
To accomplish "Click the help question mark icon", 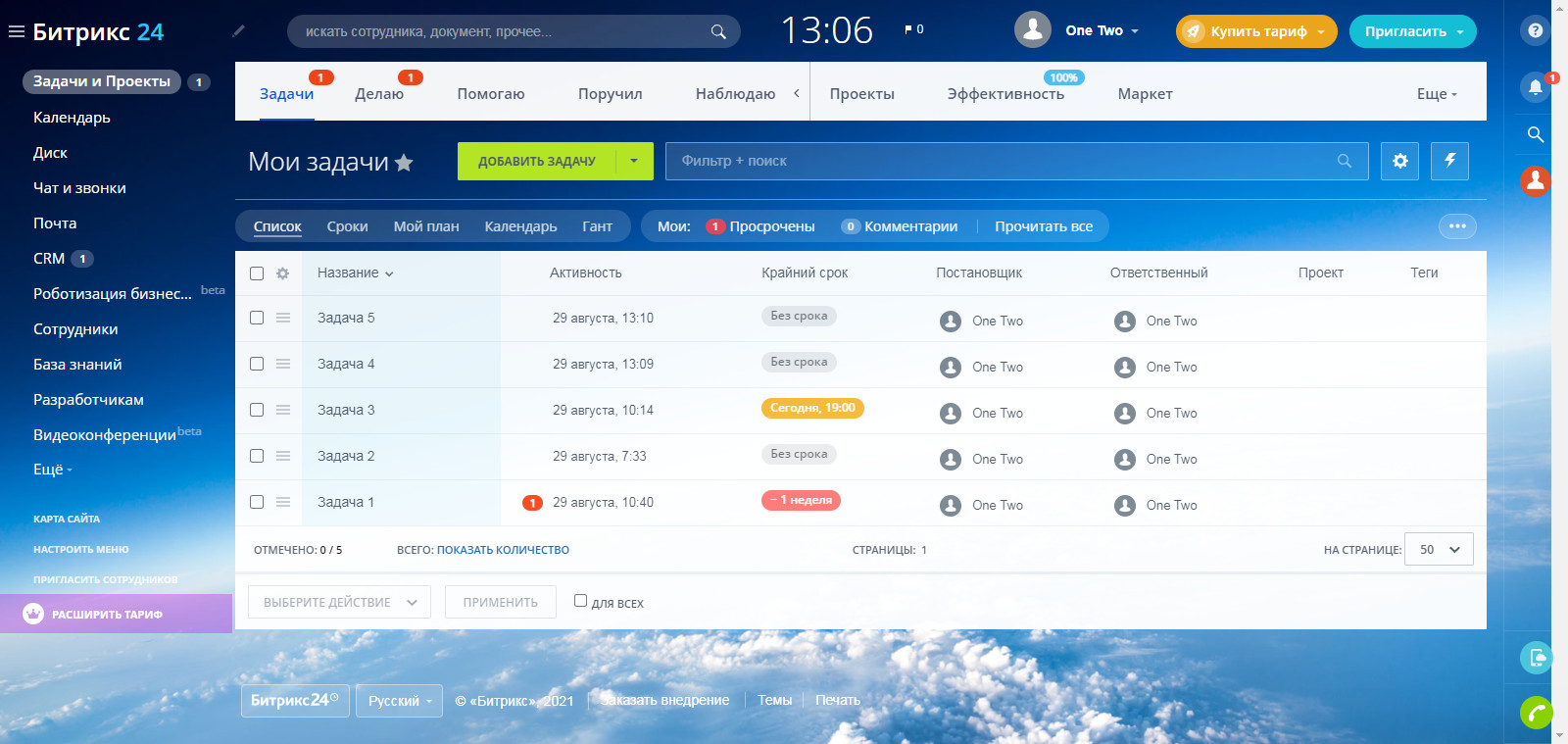I will (x=1535, y=30).
